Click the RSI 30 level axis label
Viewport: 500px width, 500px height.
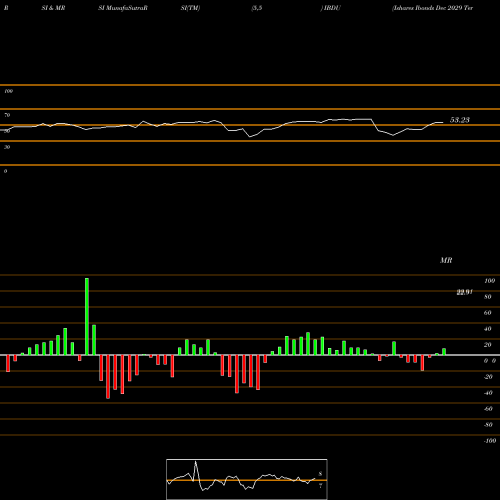(7, 147)
